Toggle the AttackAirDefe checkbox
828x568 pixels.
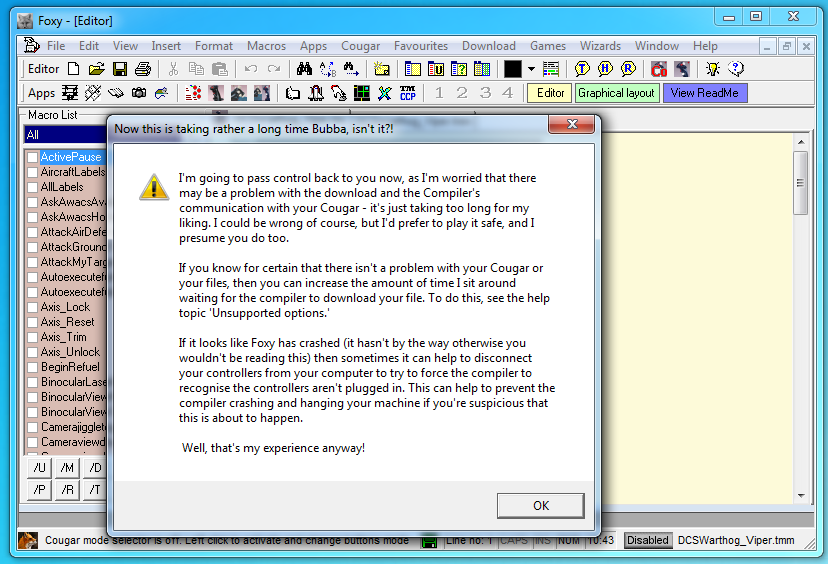click(32, 232)
